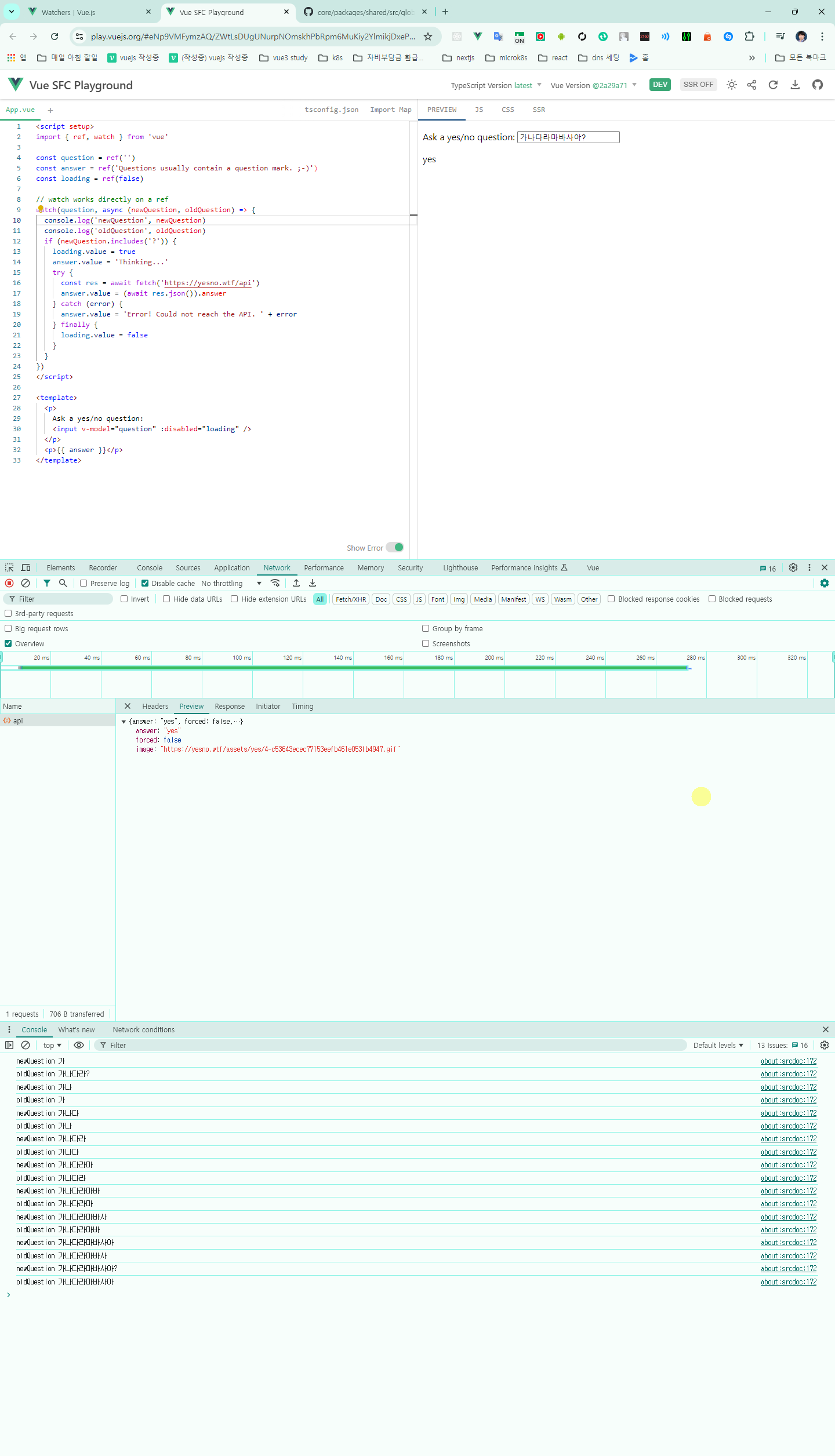
Task: Expand bookmarks overflow chevron
Action: tap(752, 58)
